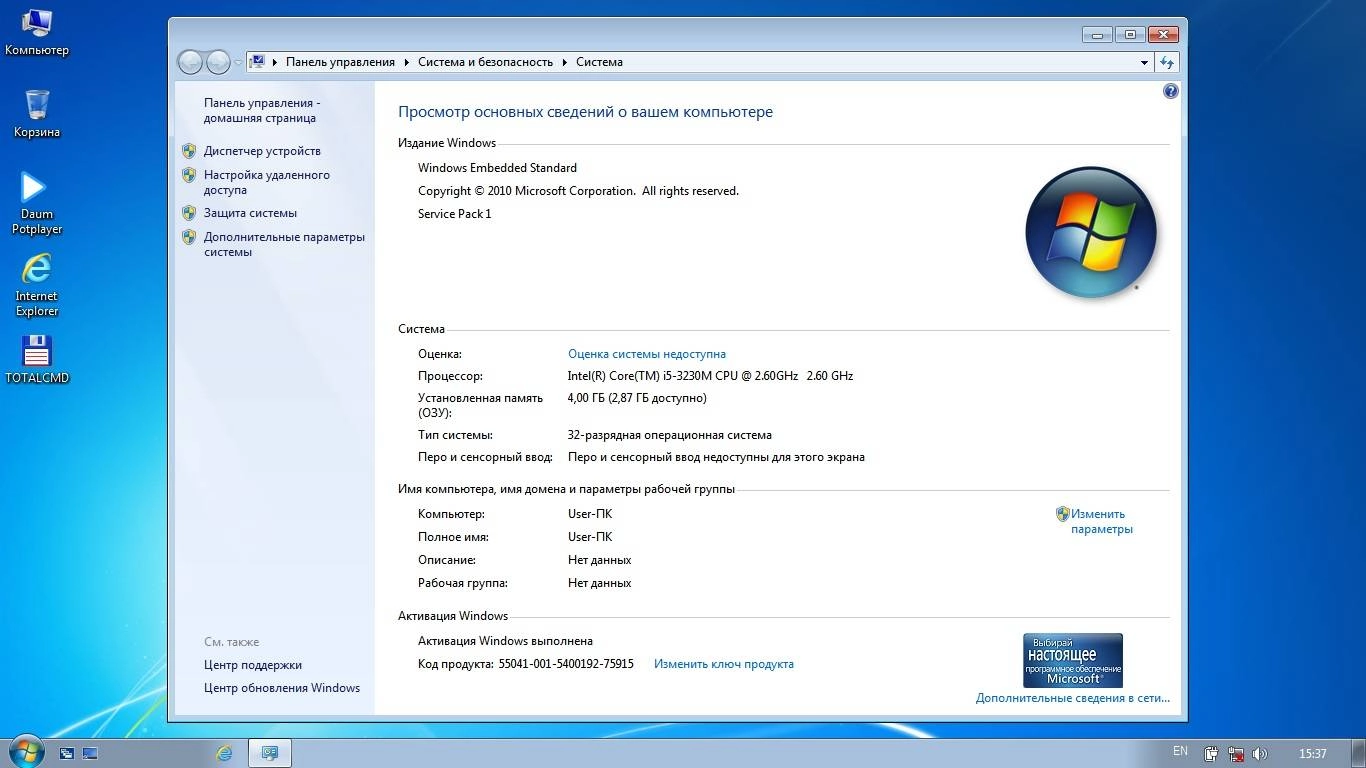1366x768 pixels.
Task: Open the Компьютер desktop icon
Action: (37, 32)
